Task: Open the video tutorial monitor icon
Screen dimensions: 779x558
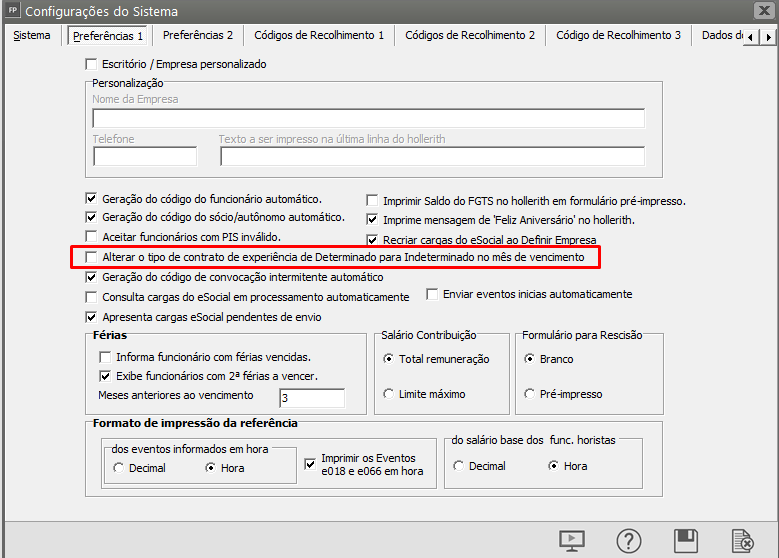Action: click(571, 541)
